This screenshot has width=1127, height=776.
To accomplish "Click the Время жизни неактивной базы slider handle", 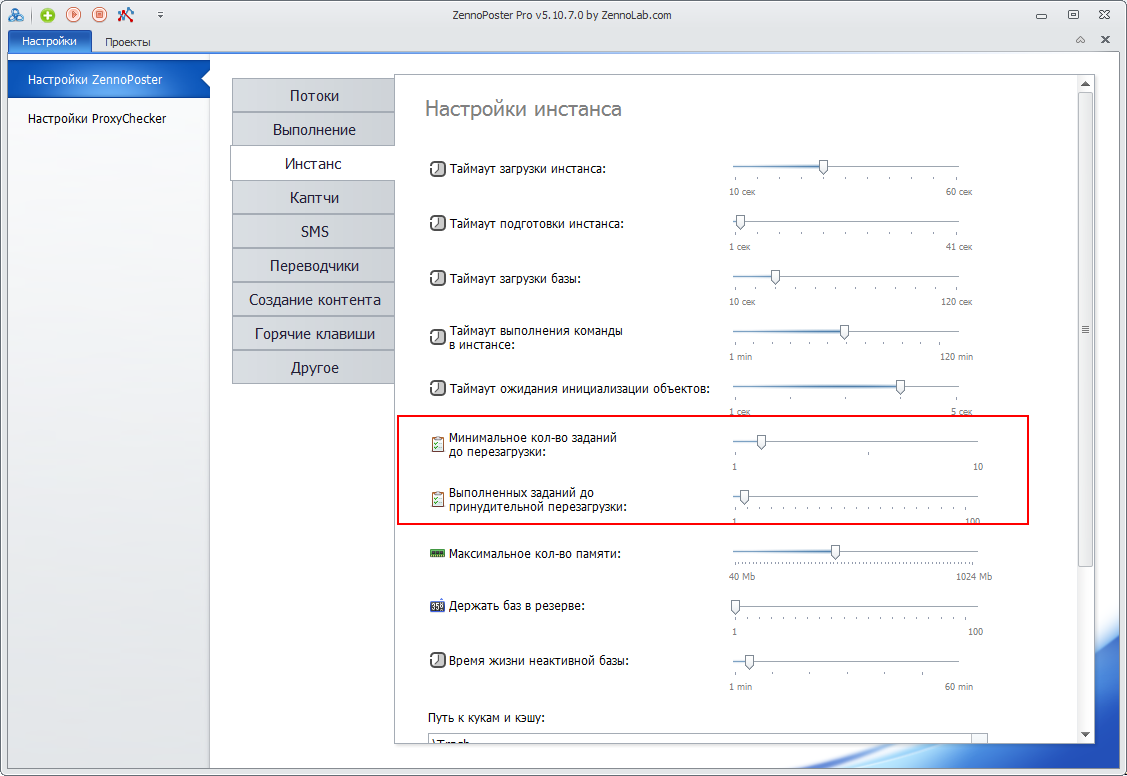I will pos(749,662).
